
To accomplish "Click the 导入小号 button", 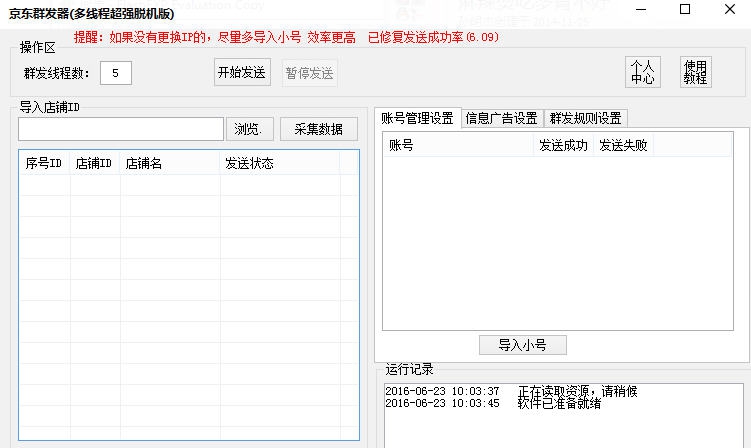I will pyautogui.click(x=523, y=345).
